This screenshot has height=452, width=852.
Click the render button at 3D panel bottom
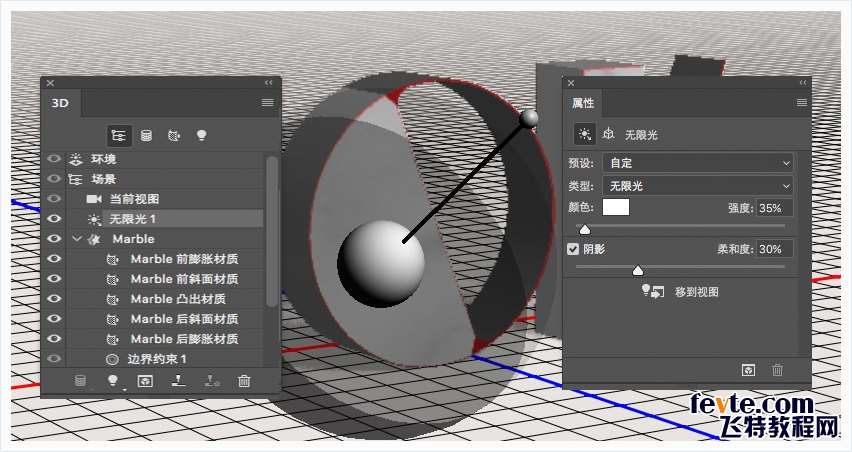coord(145,381)
